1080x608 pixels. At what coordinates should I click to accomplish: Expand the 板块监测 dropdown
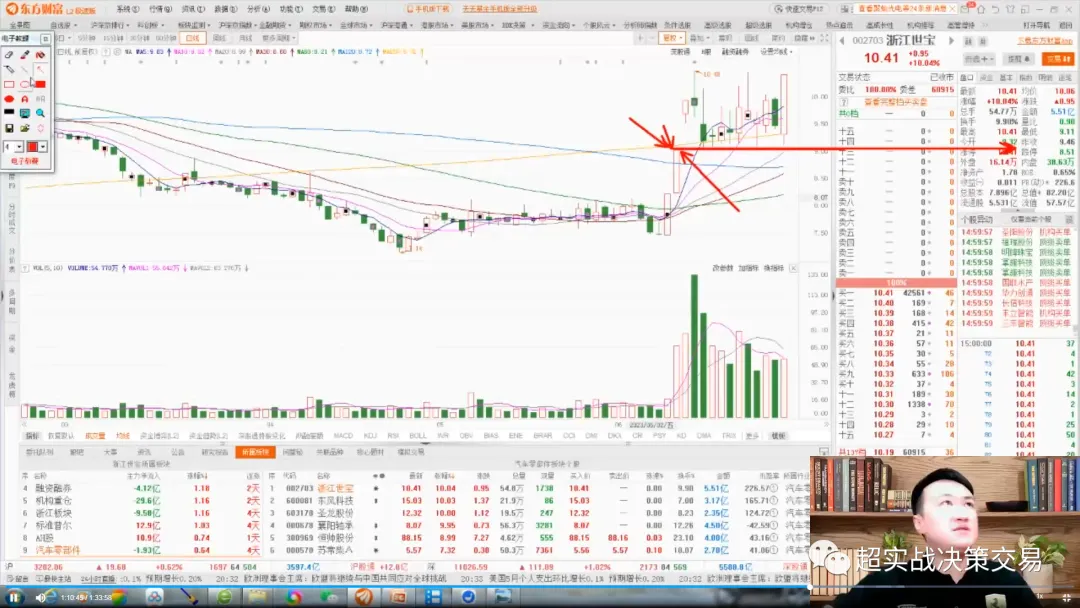(x=194, y=25)
